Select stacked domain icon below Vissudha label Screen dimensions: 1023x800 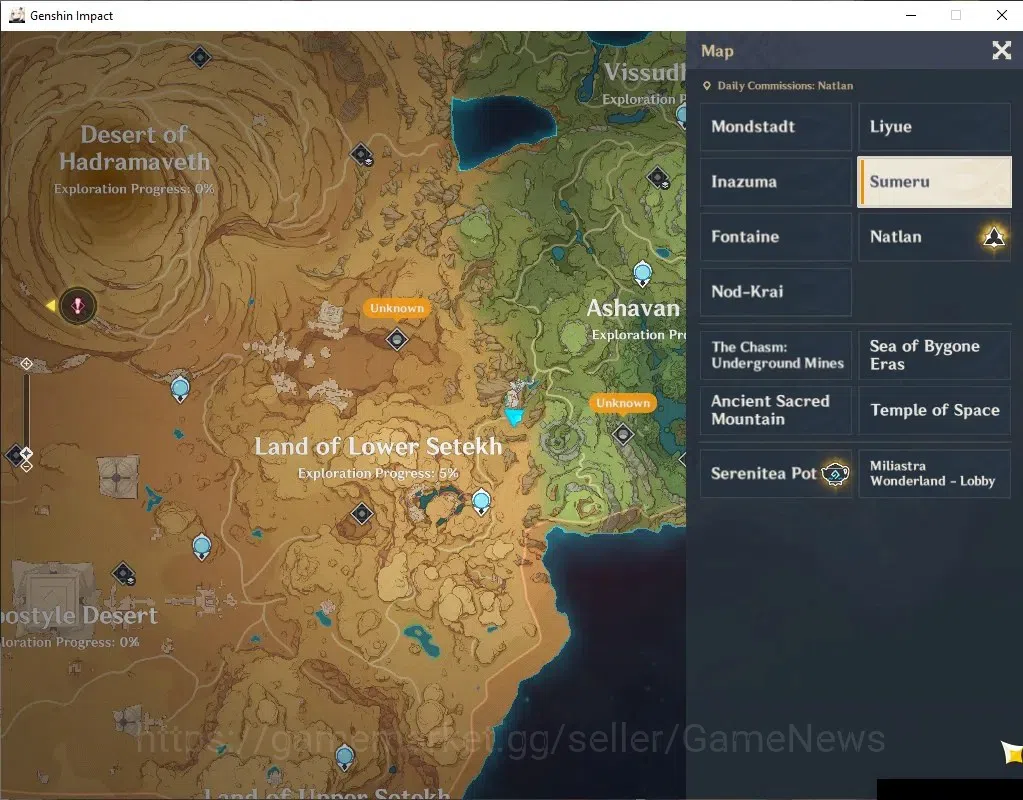click(658, 177)
